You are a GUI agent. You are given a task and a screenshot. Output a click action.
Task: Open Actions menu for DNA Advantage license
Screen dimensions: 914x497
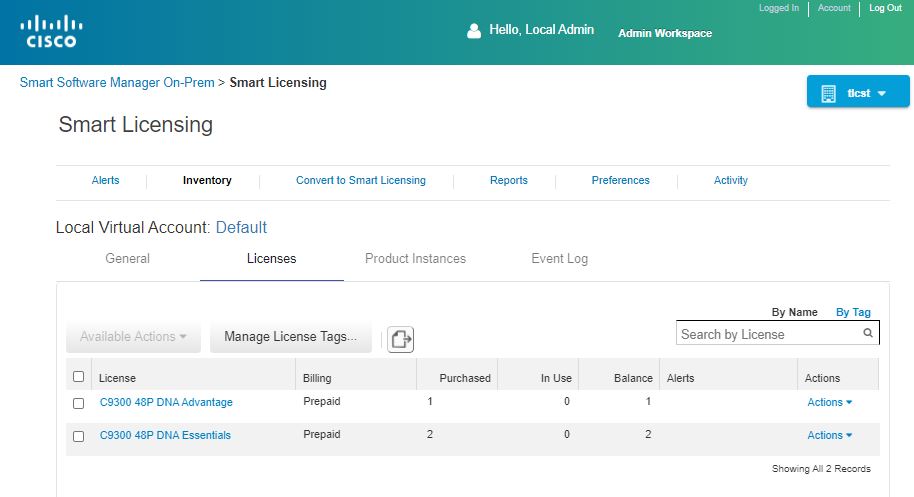click(x=829, y=402)
